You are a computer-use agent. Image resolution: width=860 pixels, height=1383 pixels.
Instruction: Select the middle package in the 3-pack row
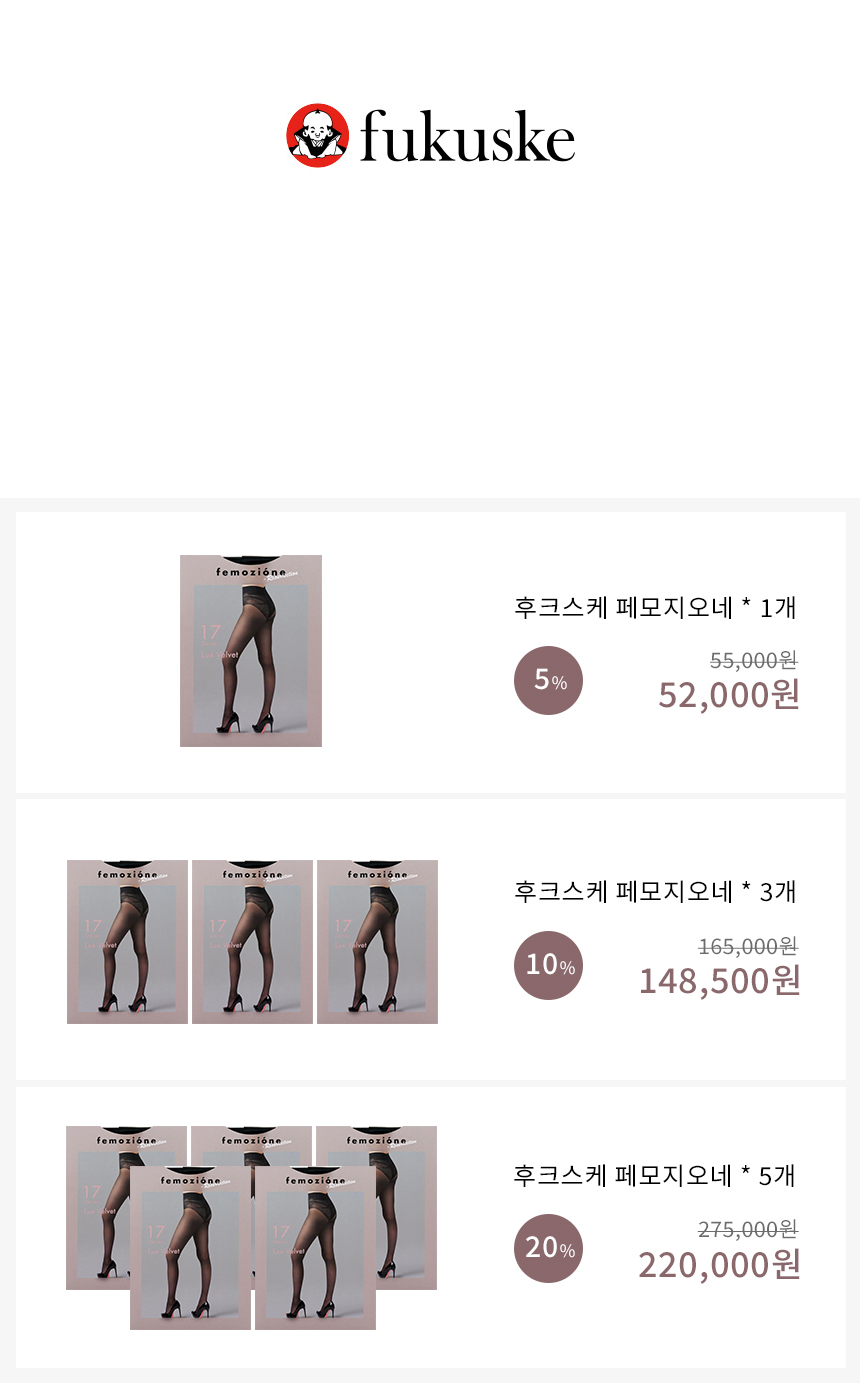point(252,942)
